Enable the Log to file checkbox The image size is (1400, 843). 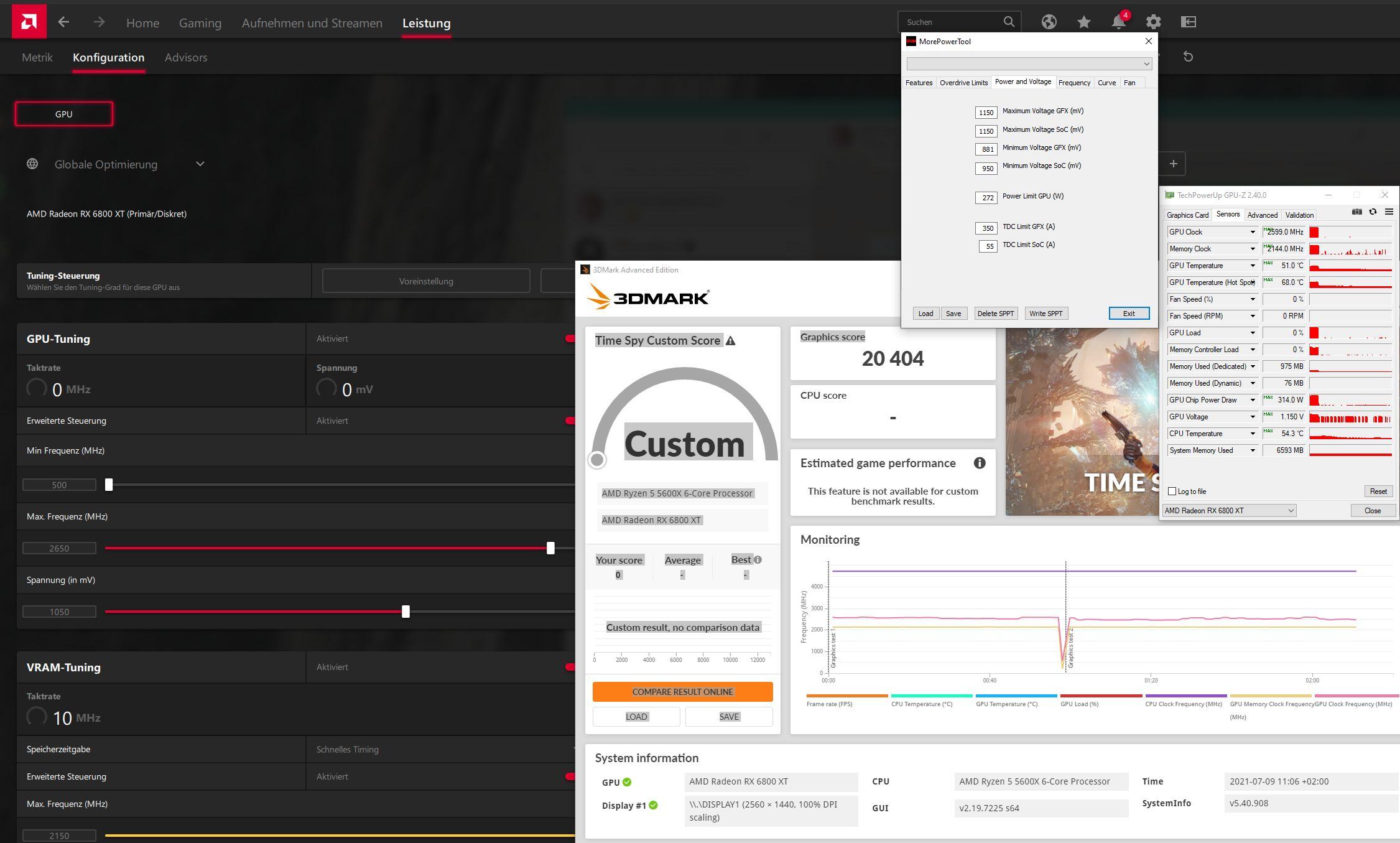pos(1172,491)
